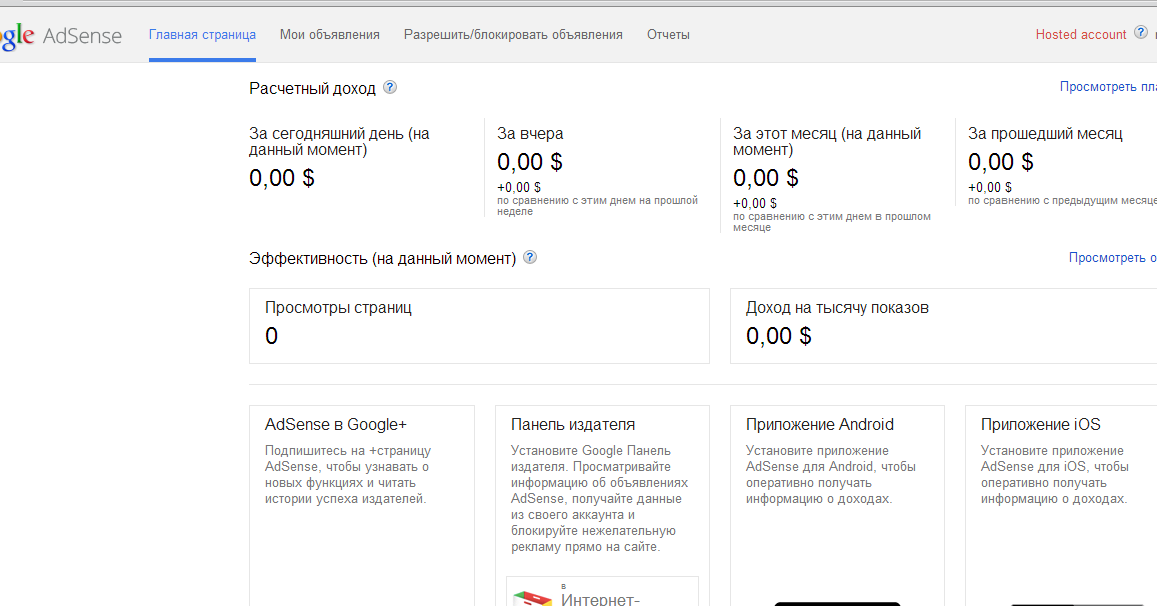Open the Главная страница tab
This screenshot has width=1157, height=606.
pos(202,35)
